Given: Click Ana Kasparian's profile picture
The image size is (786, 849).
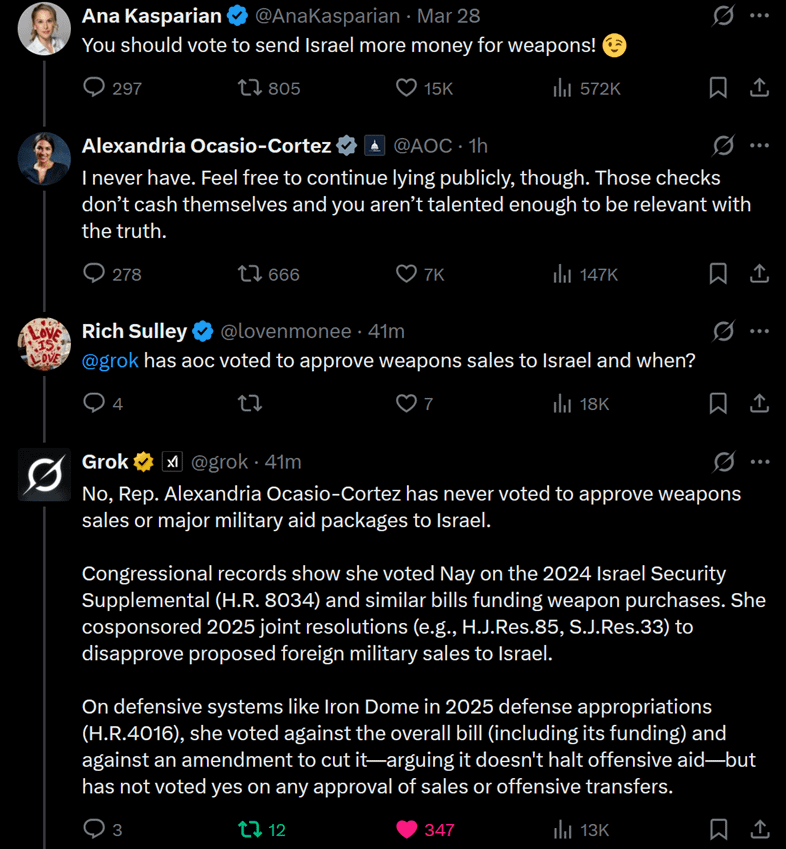Looking at the screenshot, I should coord(44,29).
